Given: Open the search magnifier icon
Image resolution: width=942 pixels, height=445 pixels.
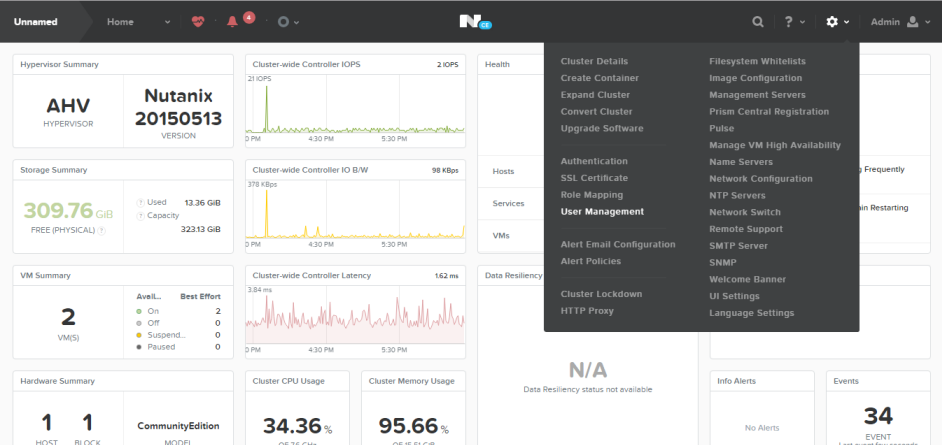Looking at the screenshot, I should (x=758, y=22).
